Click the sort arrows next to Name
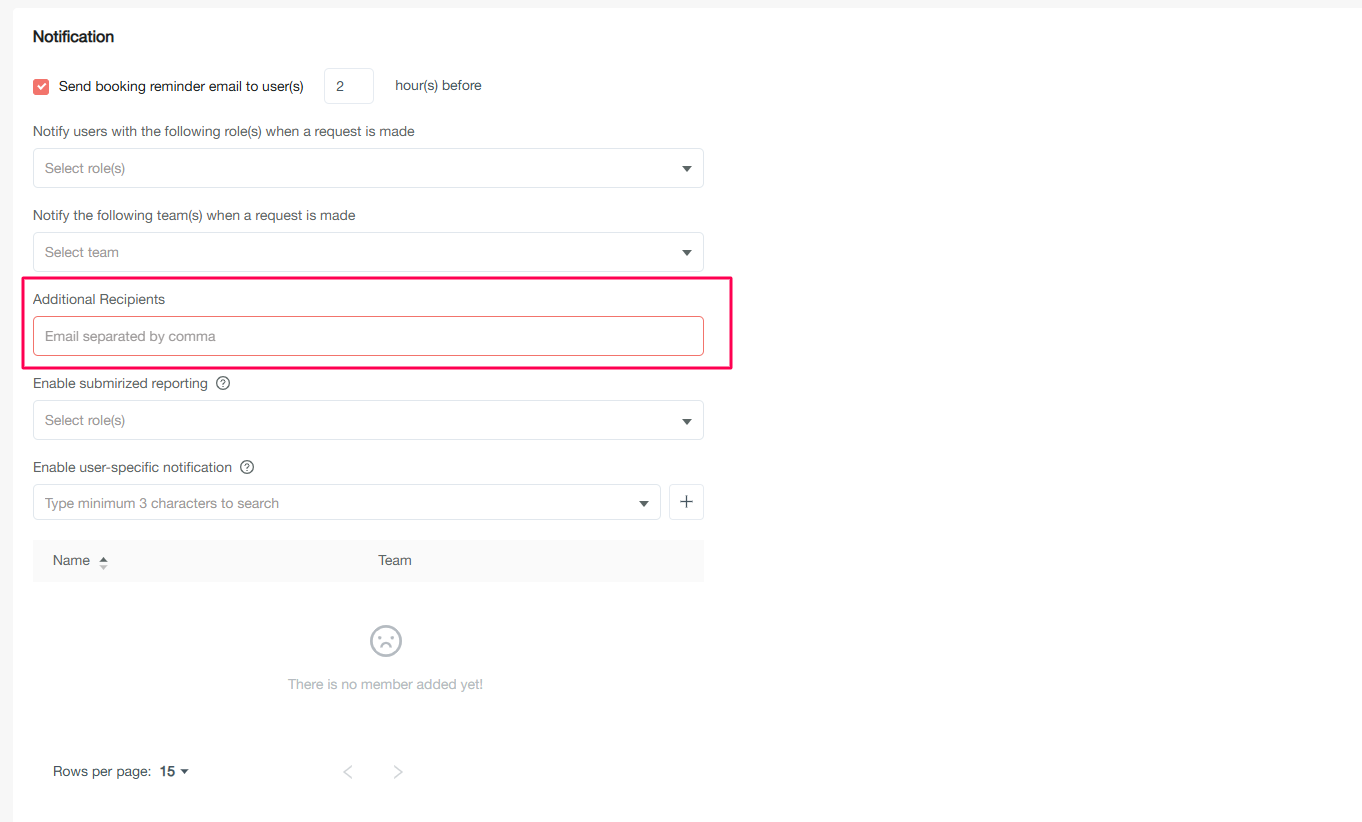The width and height of the screenshot is (1362, 822). pyautogui.click(x=103, y=562)
